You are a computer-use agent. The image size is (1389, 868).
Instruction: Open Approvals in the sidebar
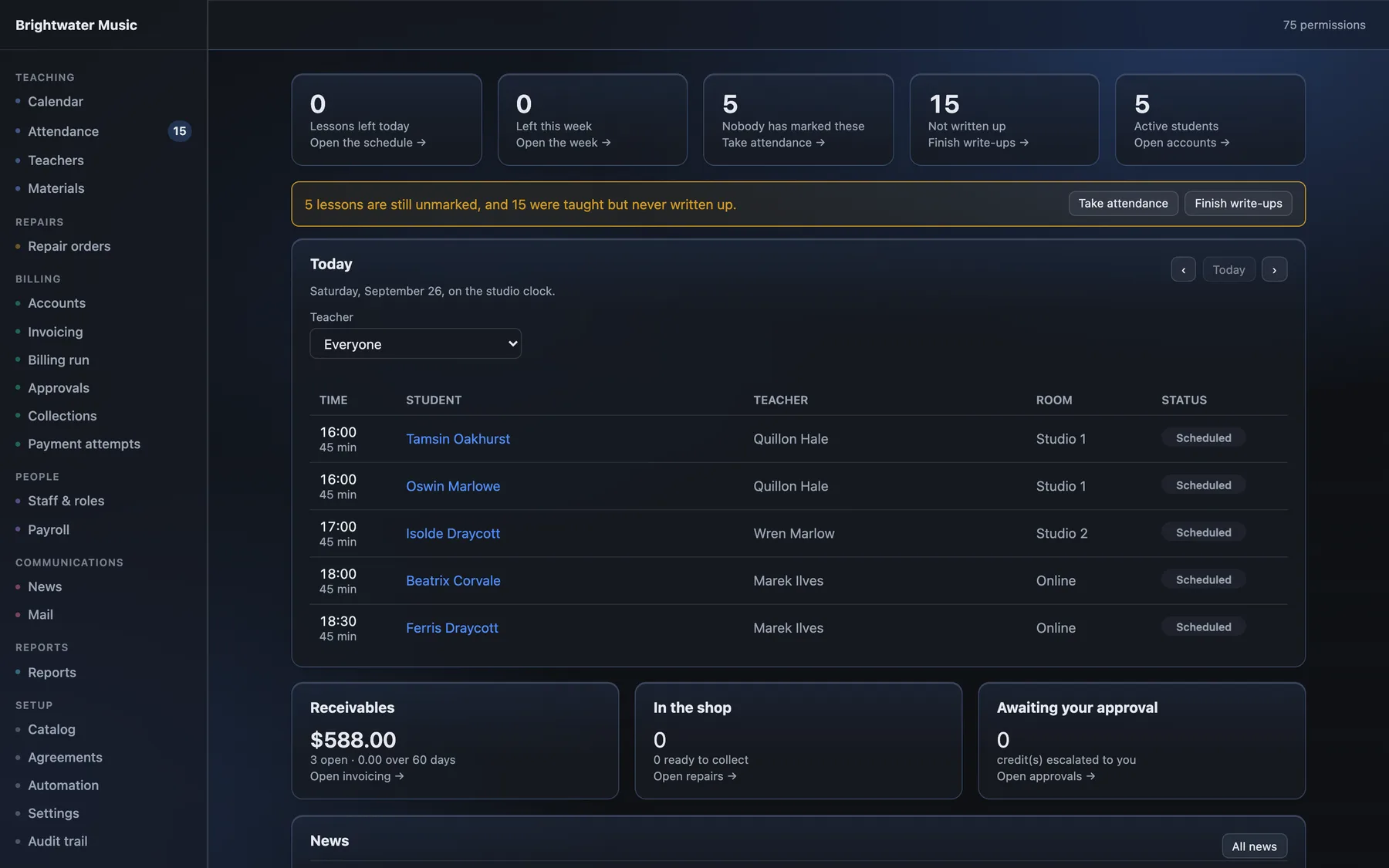59,388
